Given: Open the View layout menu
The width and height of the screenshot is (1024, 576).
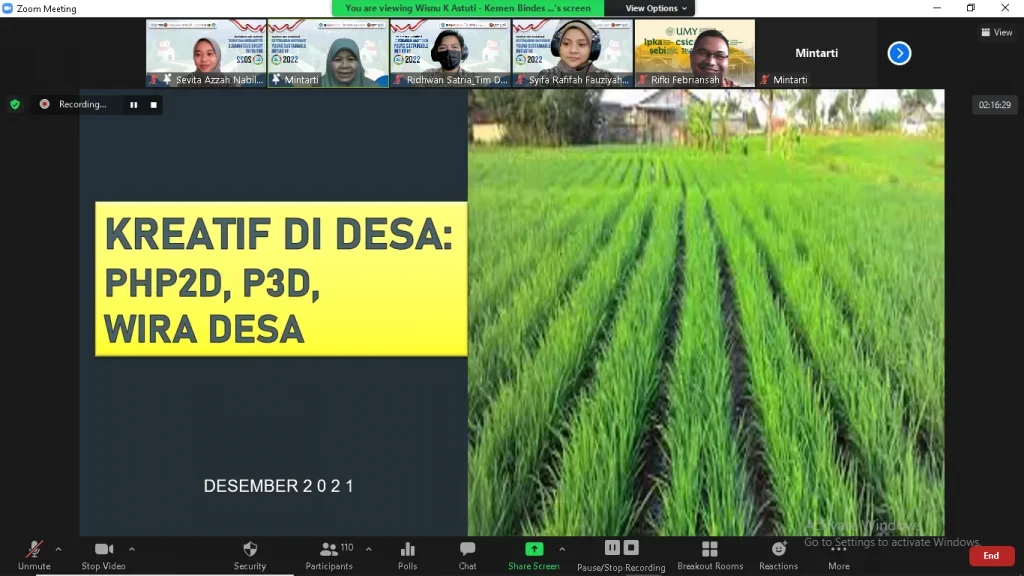Looking at the screenshot, I should pyautogui.click(x=997, y=32).
